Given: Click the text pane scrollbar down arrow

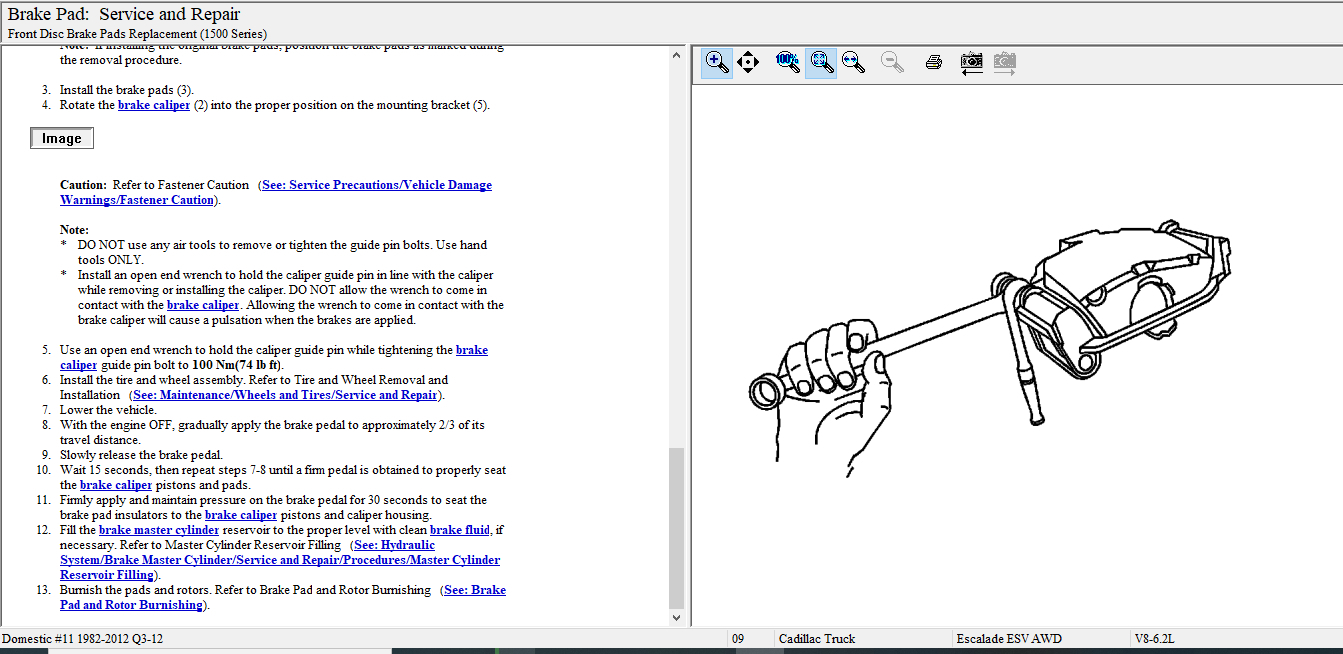Looking at the screenshot, I should click(x=677, y=618).
